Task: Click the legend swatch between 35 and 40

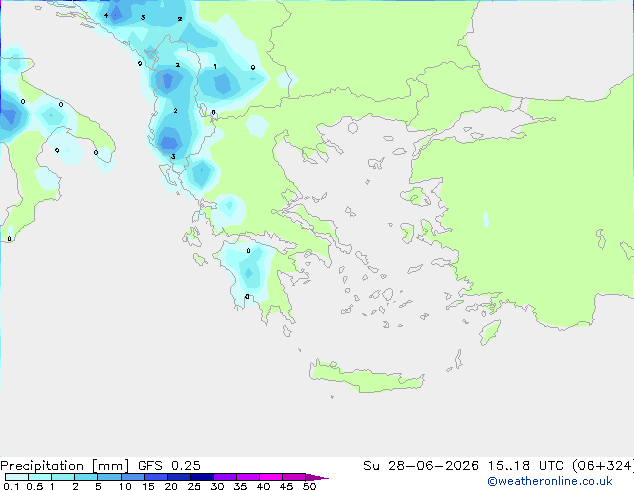Action: tap(248, 477)
